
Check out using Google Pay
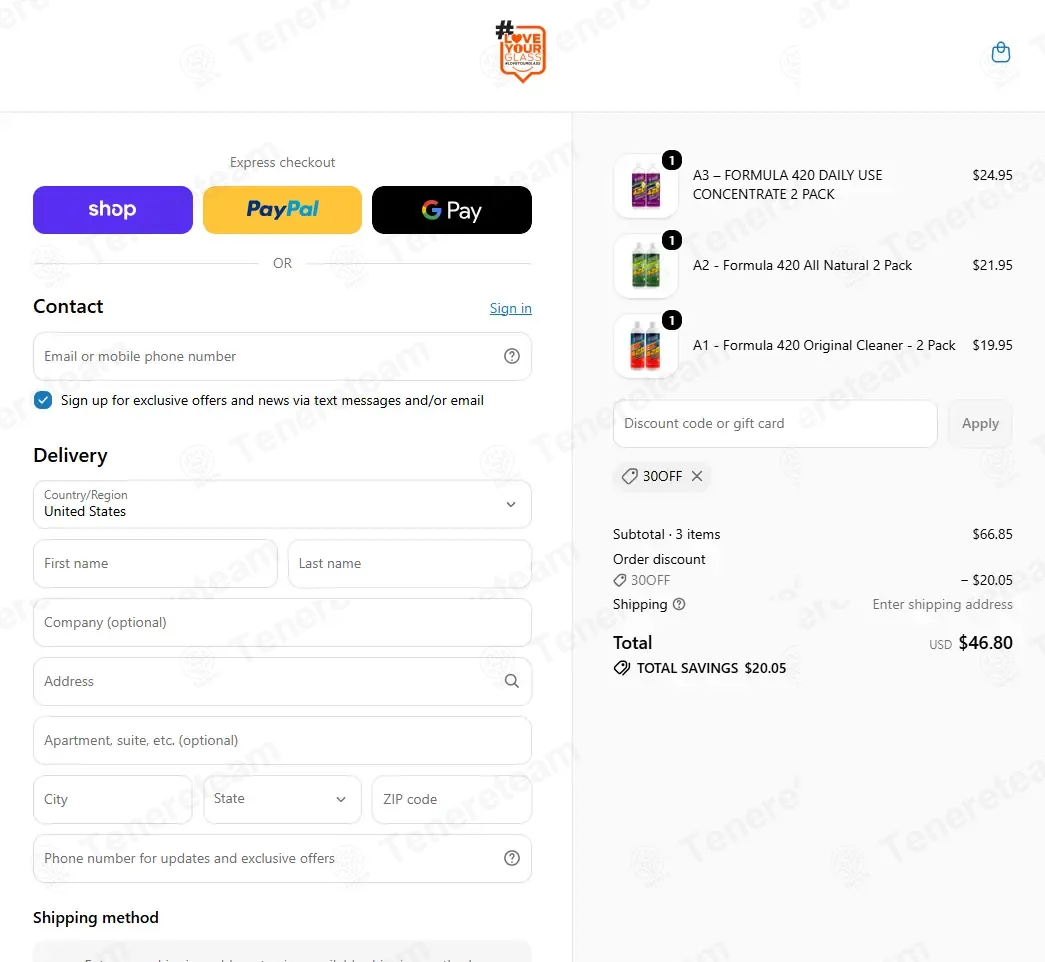point(452,210)
